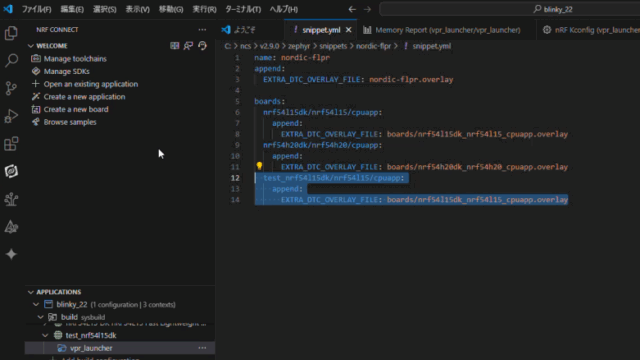The image size is (640, 360).
Task: Click the VS Code logo menu icon
Action: pos(8,9)
